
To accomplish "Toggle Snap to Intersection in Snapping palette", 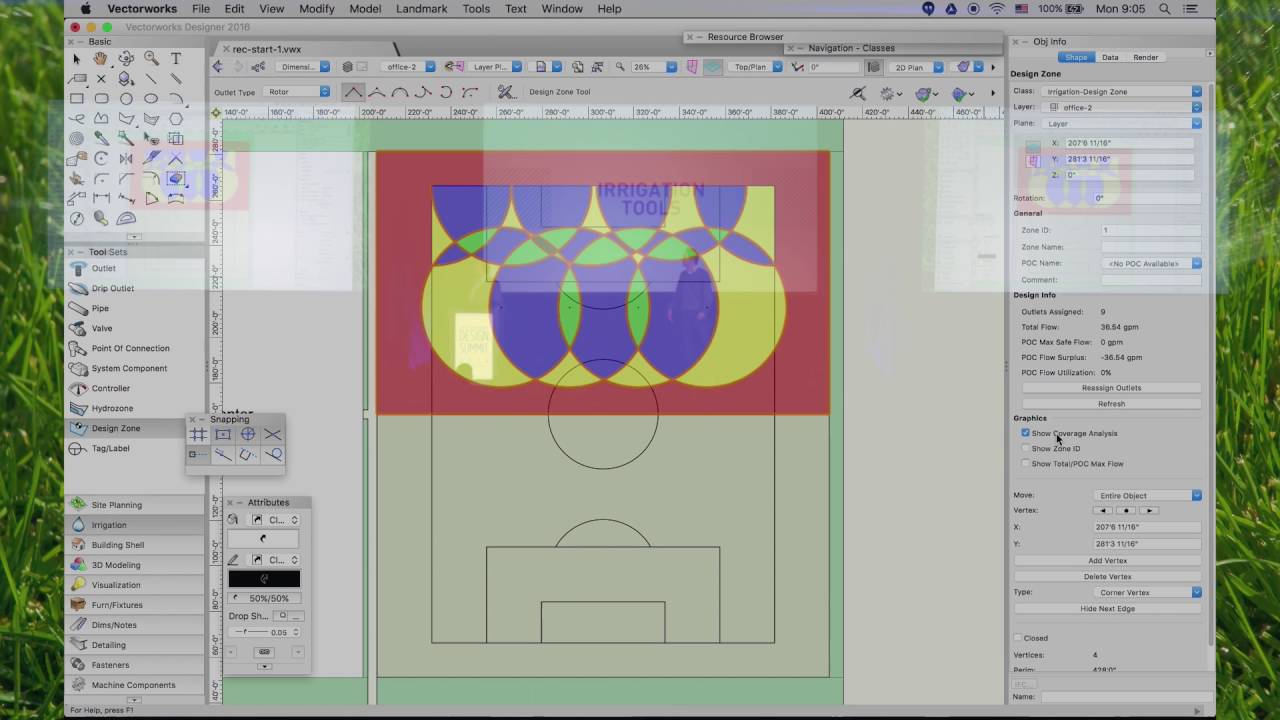I will 273,434.
